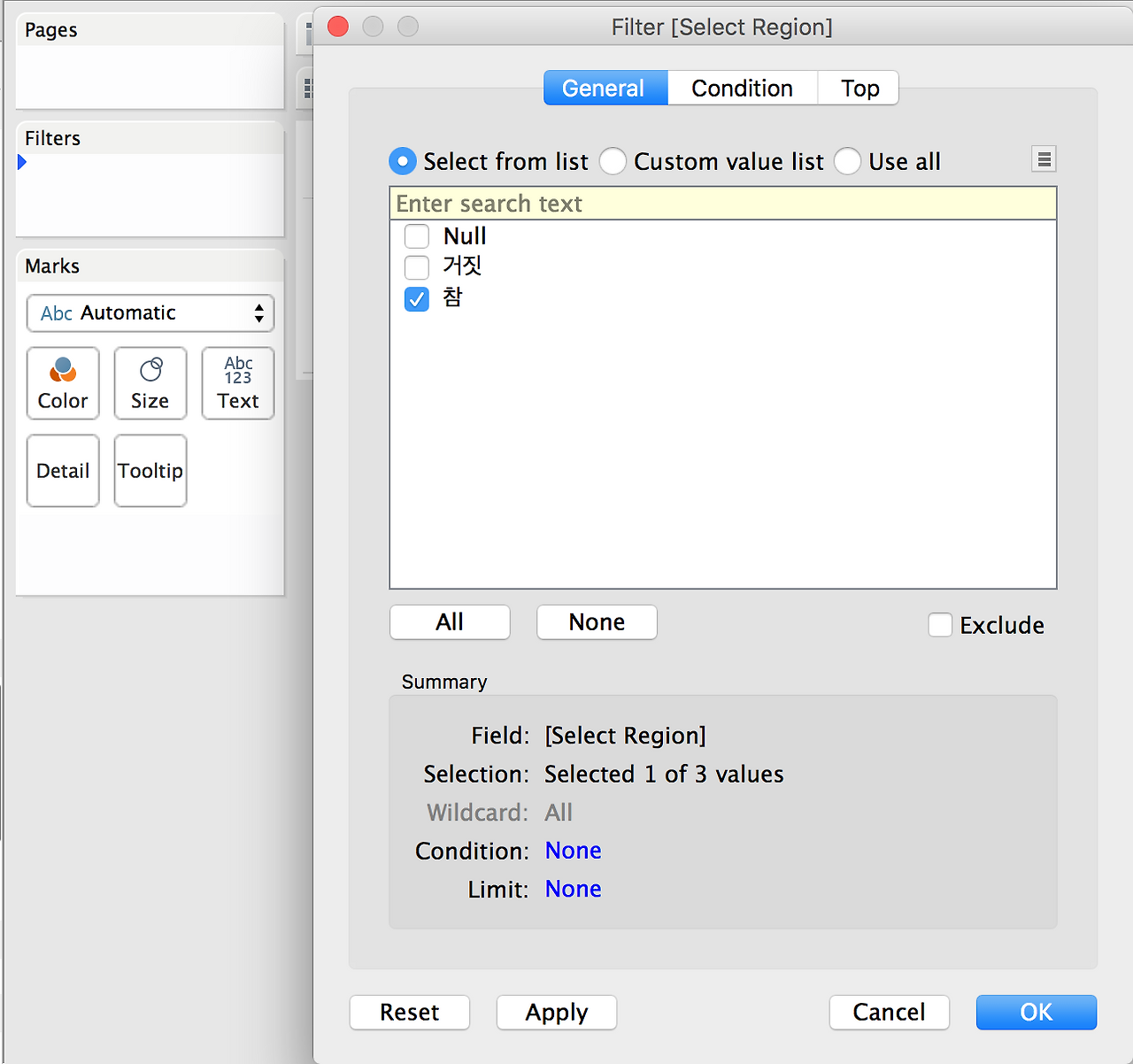1133x1064 pixels.
Task: Open the Color marks card
Action: pos(63,383)
